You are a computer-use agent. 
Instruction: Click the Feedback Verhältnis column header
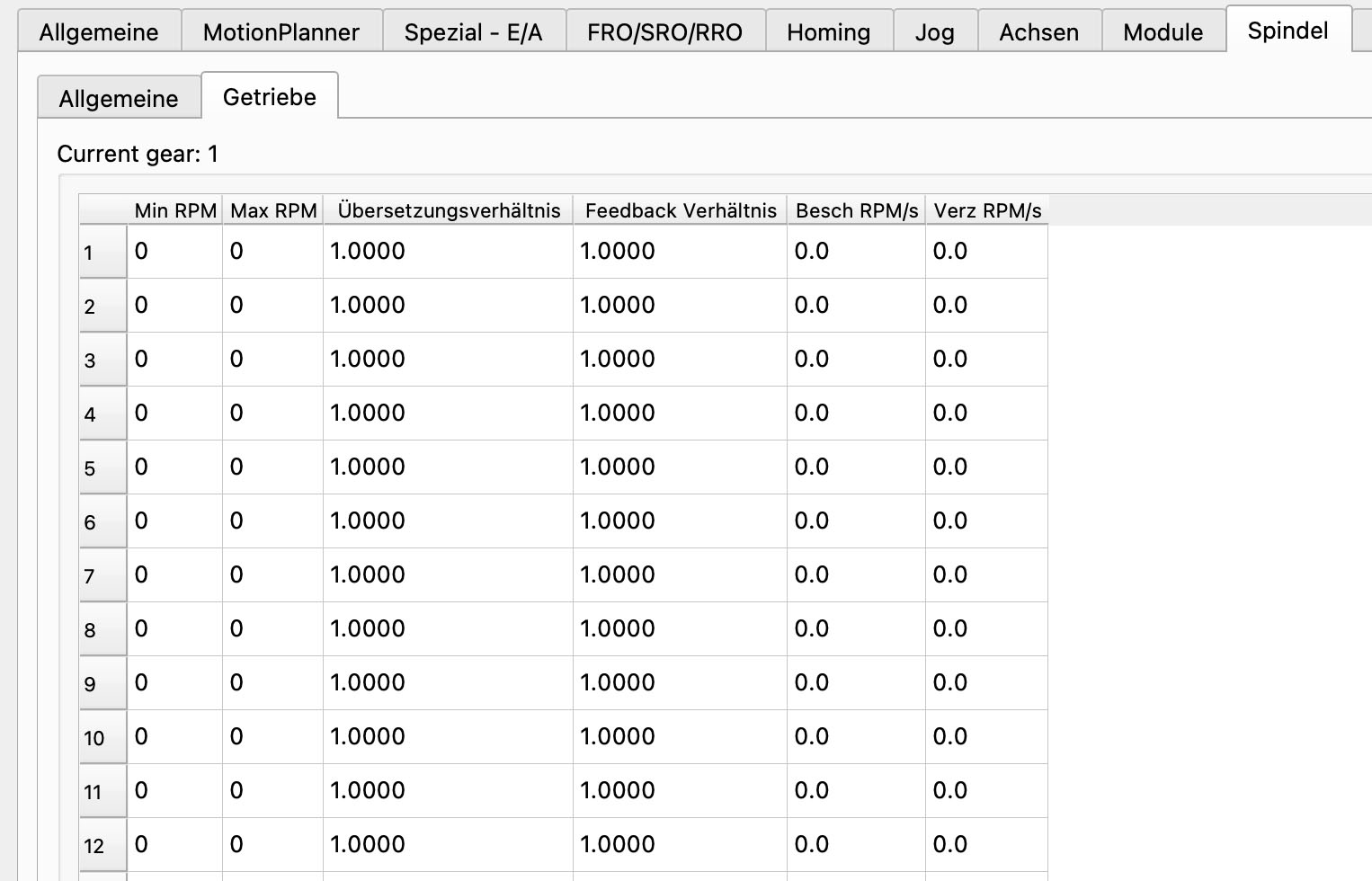click(x=680, y=210)
